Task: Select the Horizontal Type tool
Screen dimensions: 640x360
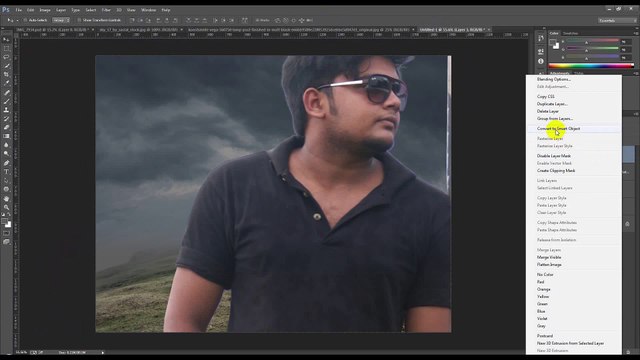Action: coord(6,172)
